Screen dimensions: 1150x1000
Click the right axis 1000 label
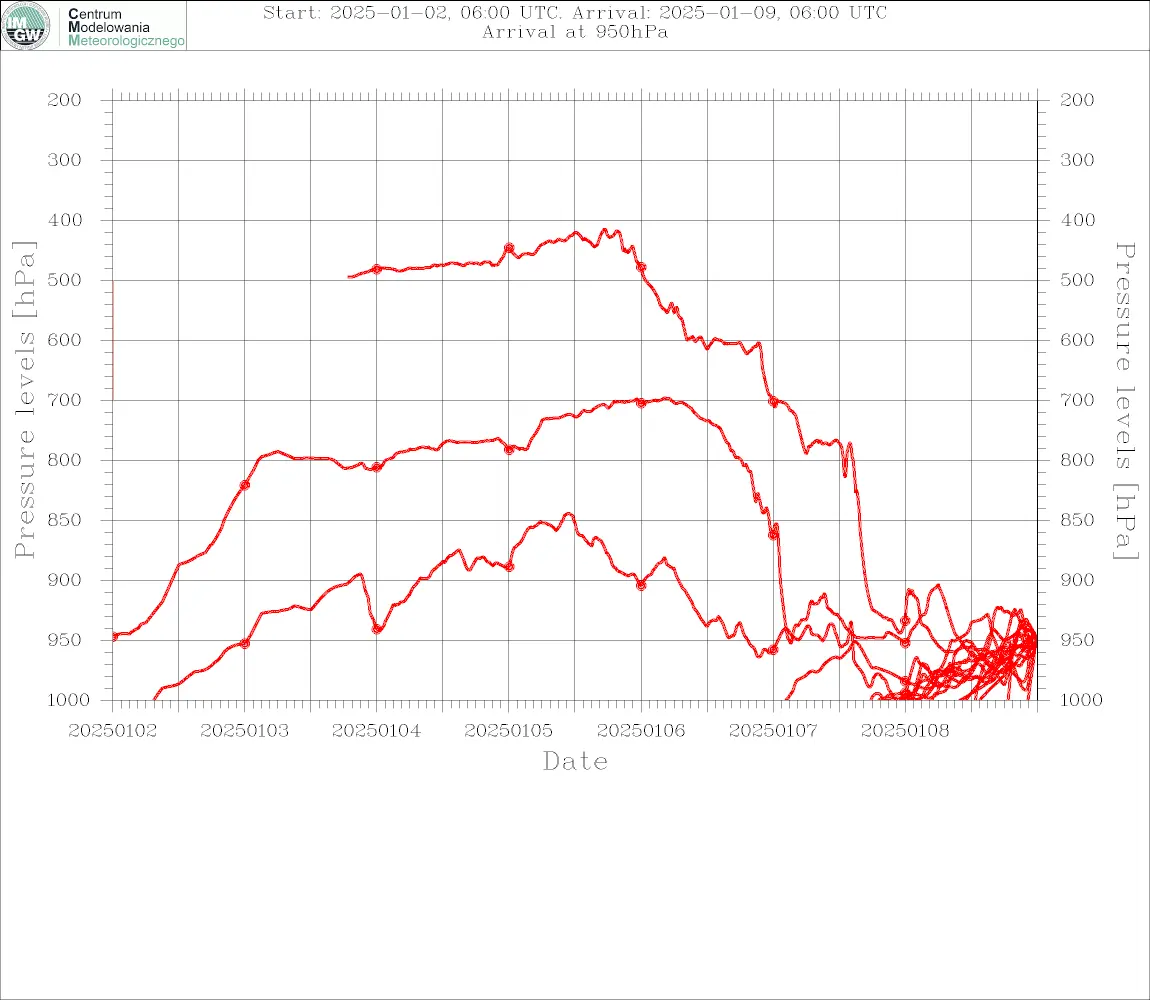point(1082,700)
